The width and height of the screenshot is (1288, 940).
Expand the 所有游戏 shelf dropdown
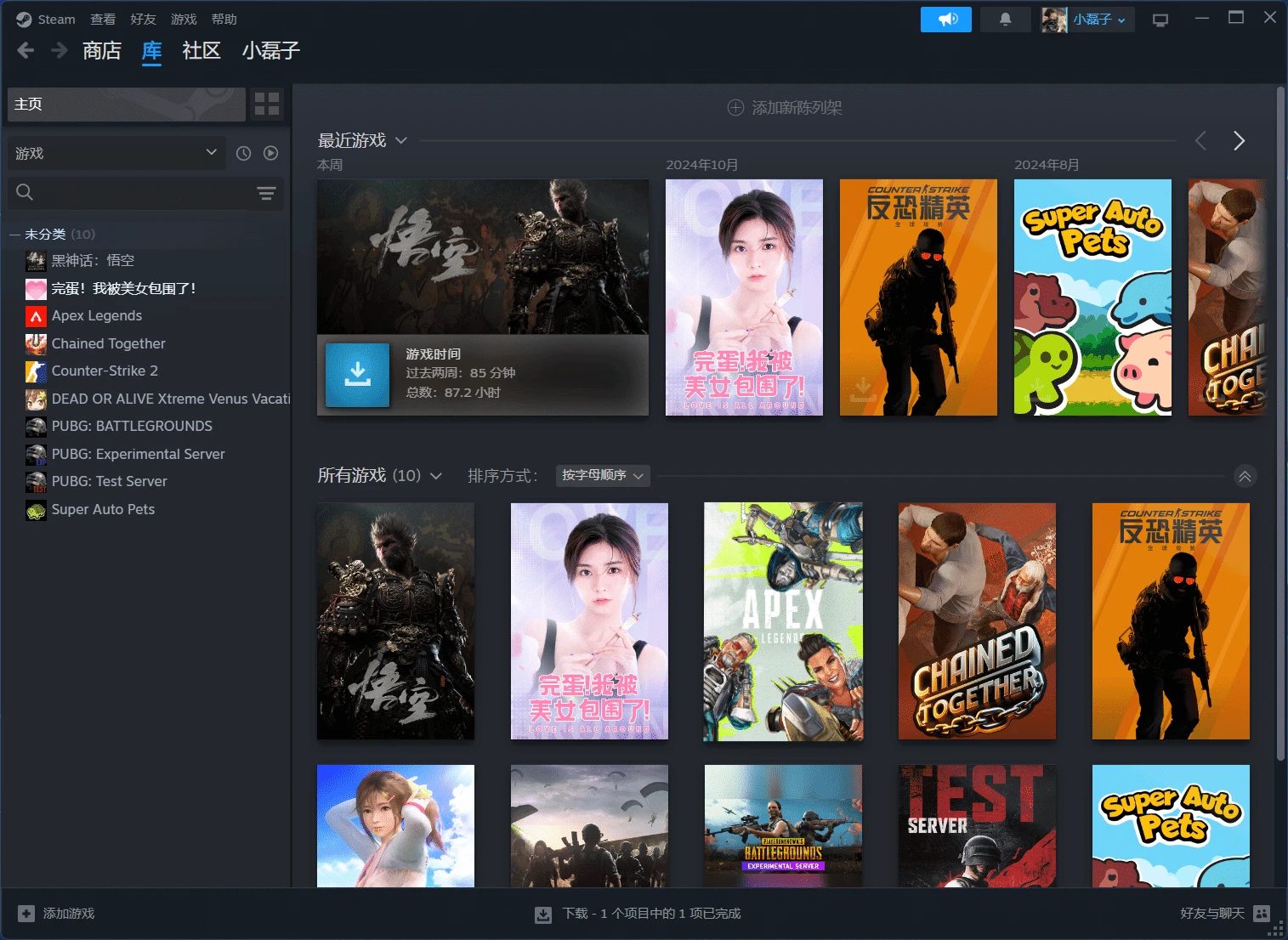click(x=436, y=476)
